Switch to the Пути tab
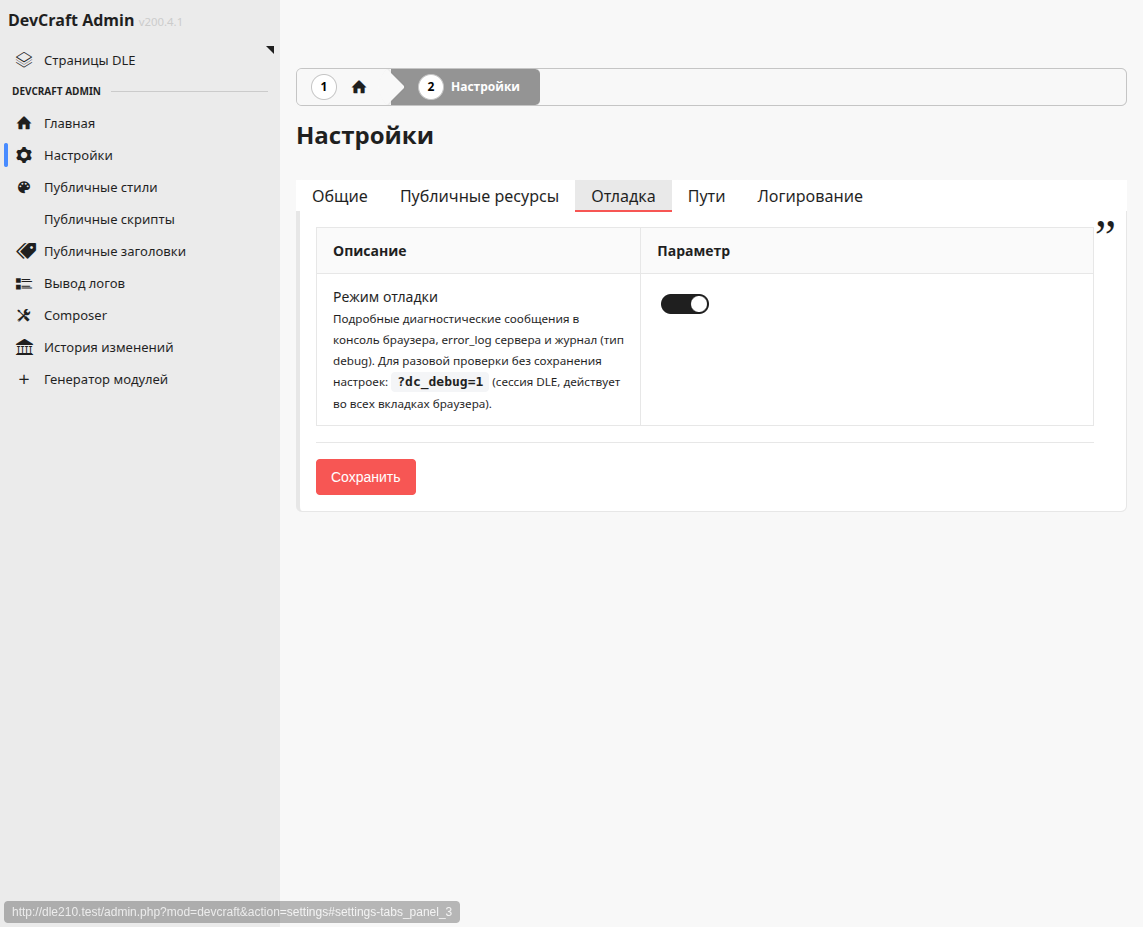Viewport: 1143px width, 927px height. [706, 196]
